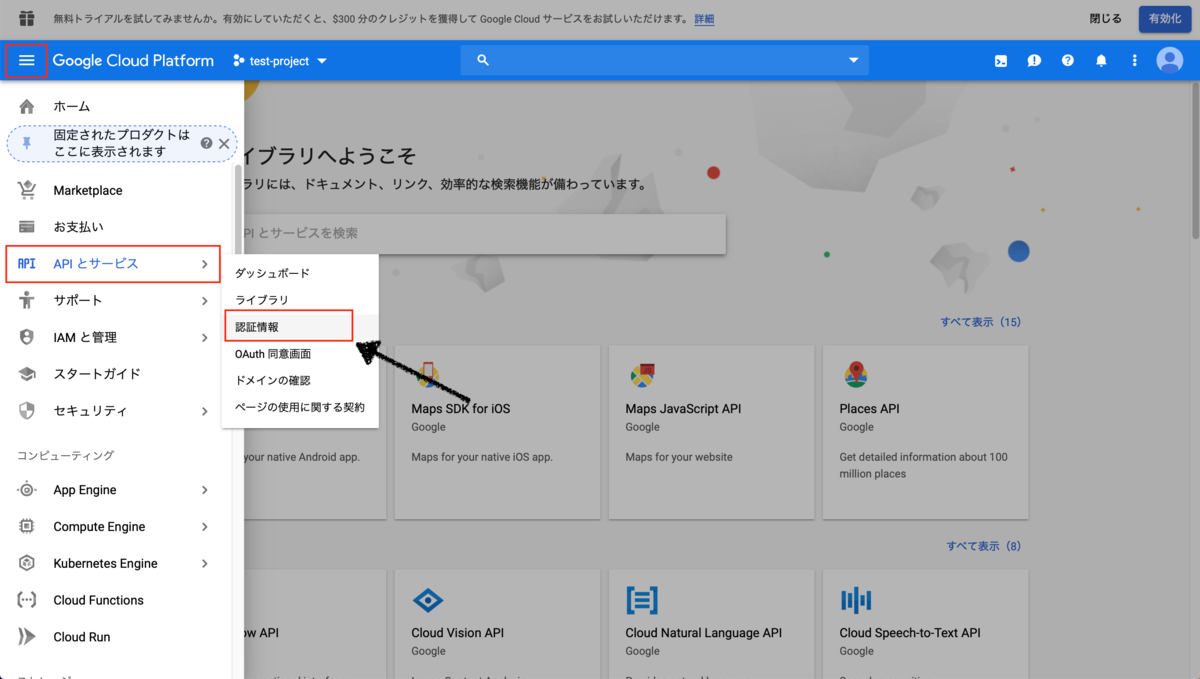Expand the Compute Engine submenu chevron
This screenshot has height=679, width=1200.
204,527
